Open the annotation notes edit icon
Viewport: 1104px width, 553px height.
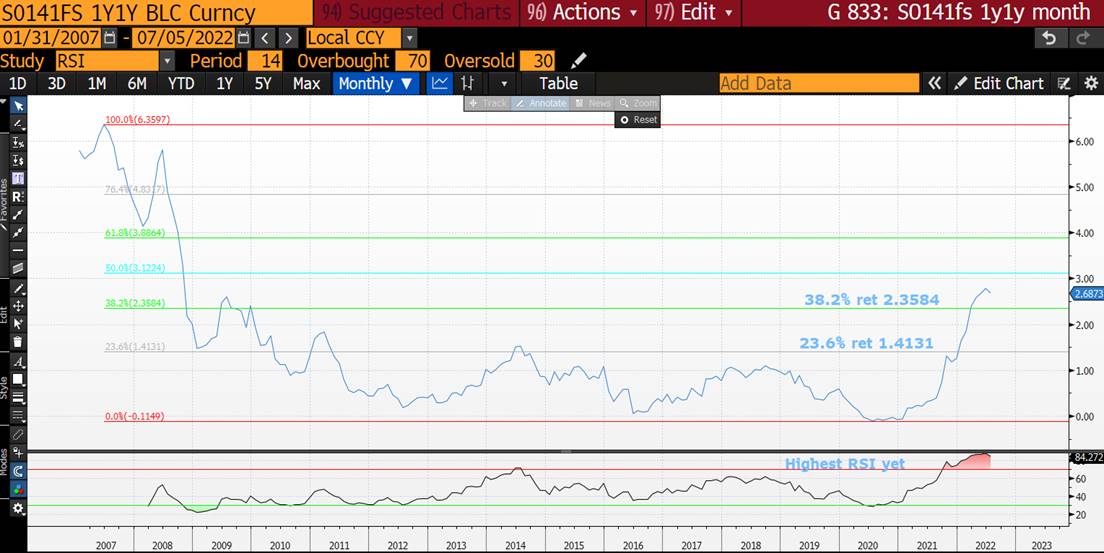point(1064,83)
